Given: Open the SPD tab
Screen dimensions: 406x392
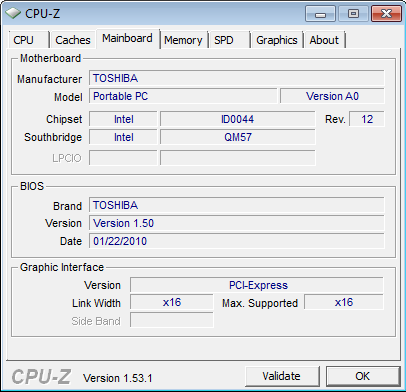Looking at the screenshot, I should tap(229, 40).
